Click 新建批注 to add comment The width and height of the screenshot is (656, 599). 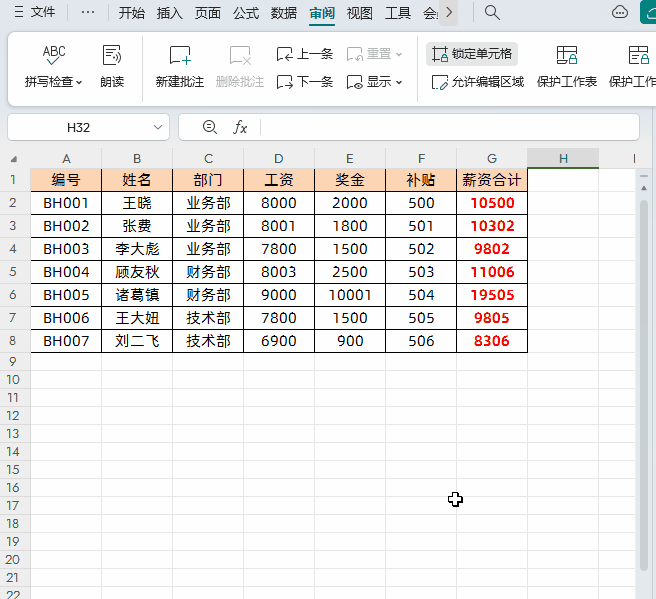[x=180, y=67]
